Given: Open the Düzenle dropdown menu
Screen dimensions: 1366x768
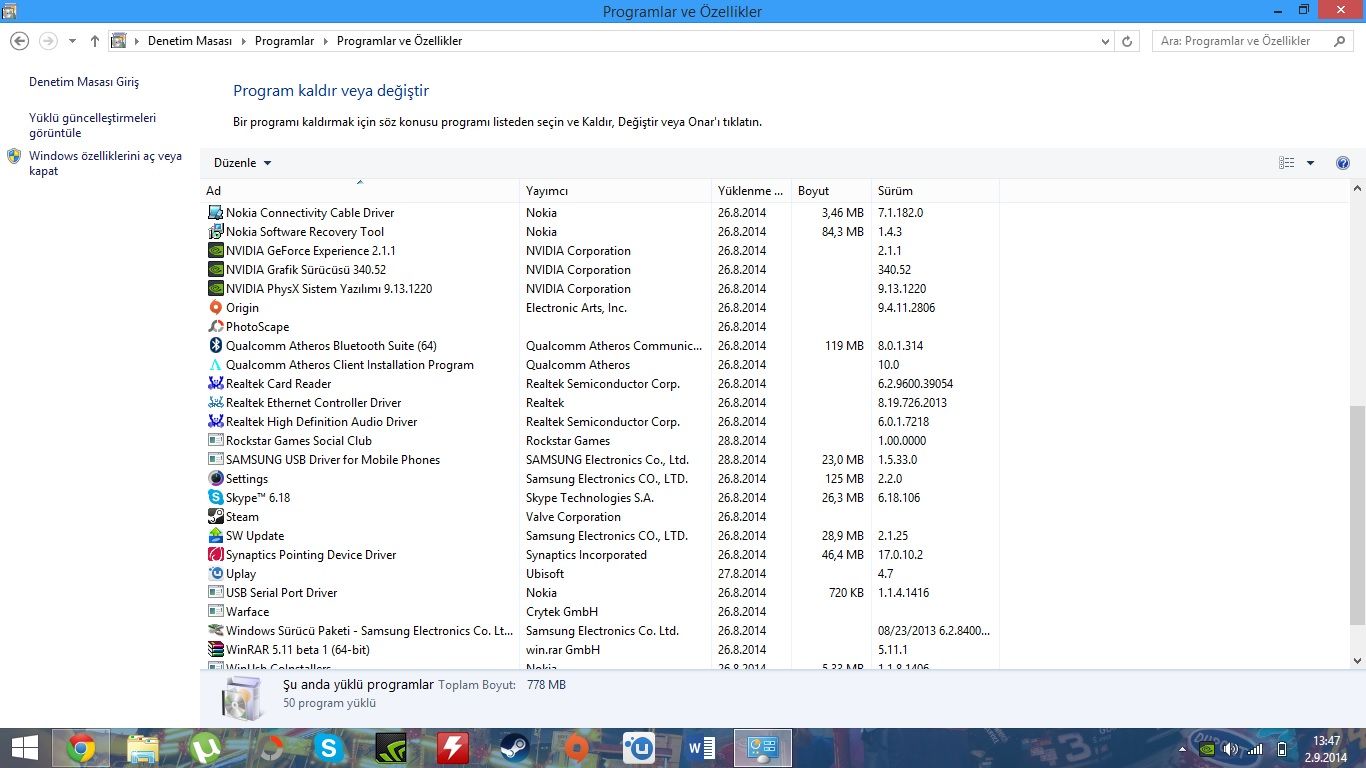Looking at the screenshot, I should pyautogui.click(x=242, y=163).
